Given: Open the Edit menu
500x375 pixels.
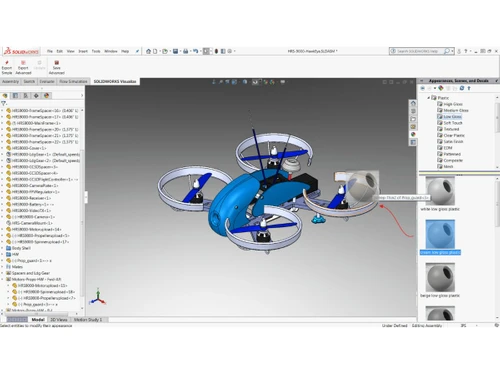Looking at the screenshot, I should [60, 51].
